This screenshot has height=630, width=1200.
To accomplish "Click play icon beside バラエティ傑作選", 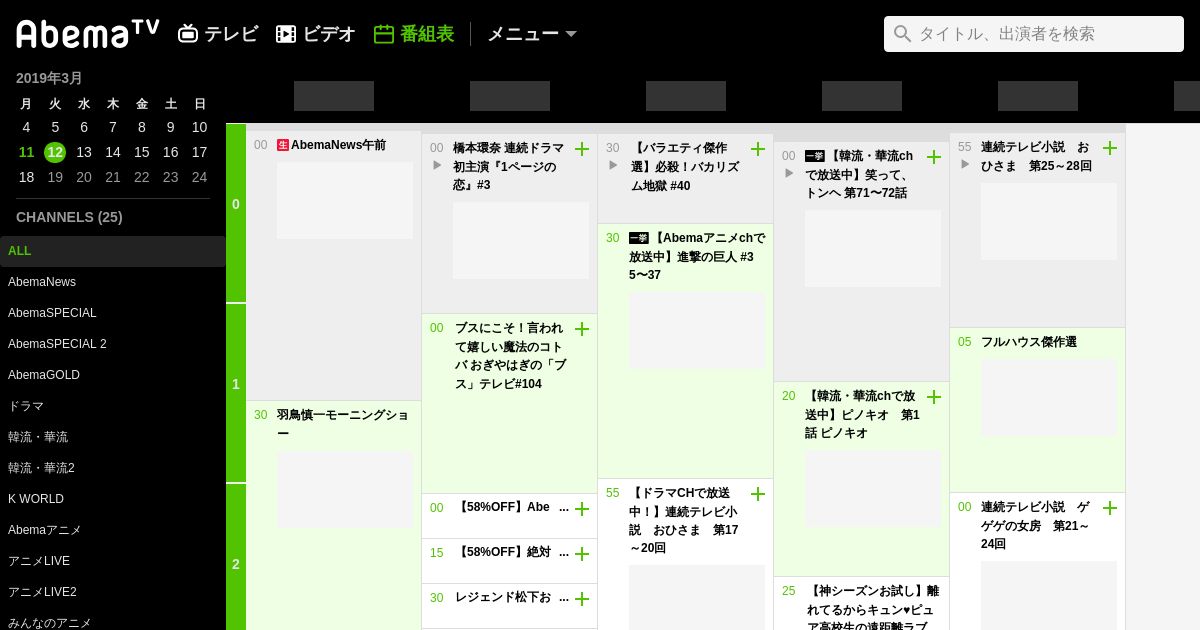I will coord(613,165).
